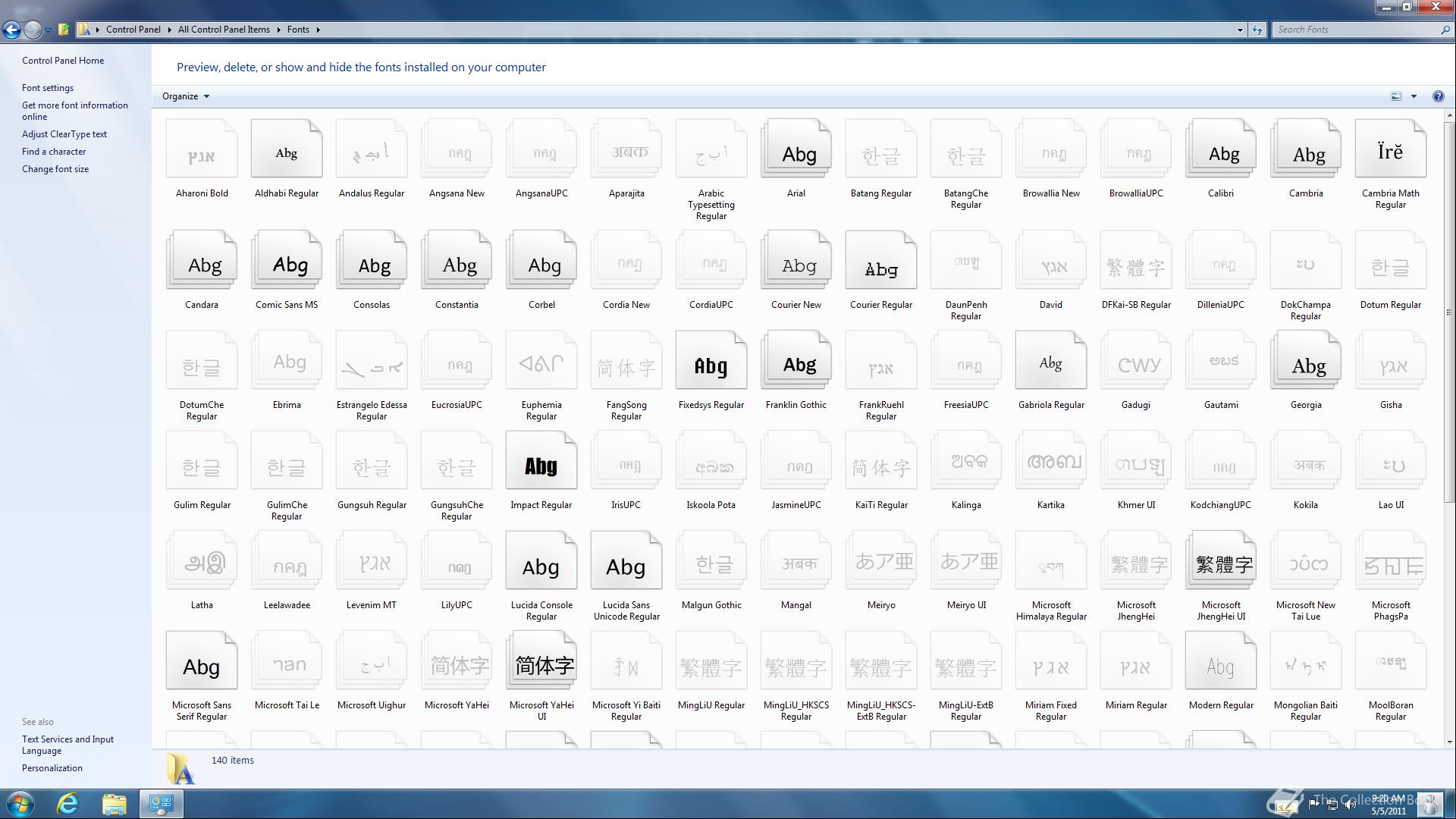This screenshot has width=1456, height=819.
Task: Click the scrollbar up arrow
Action: pos(1449,116)
